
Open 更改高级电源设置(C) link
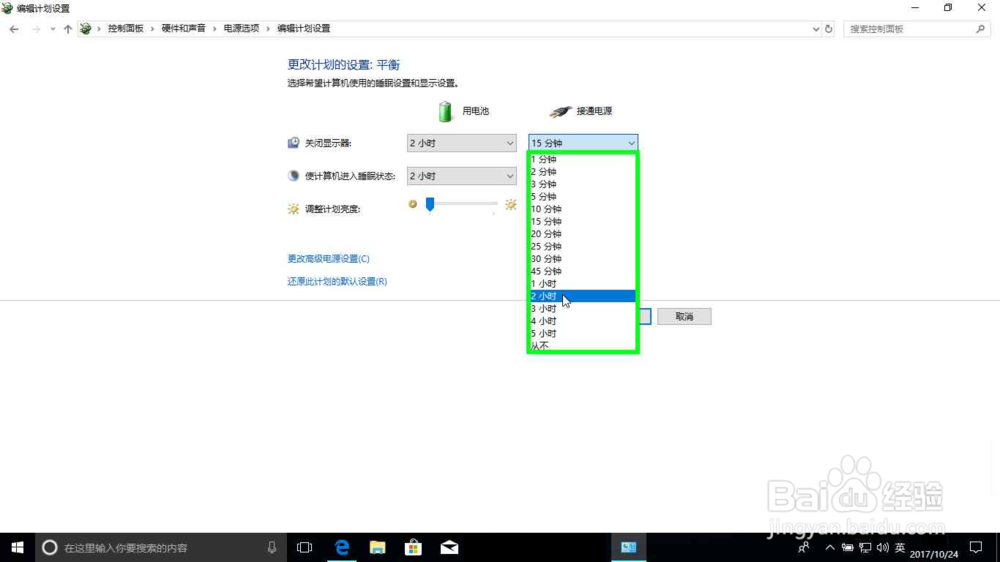pos(328,258)
